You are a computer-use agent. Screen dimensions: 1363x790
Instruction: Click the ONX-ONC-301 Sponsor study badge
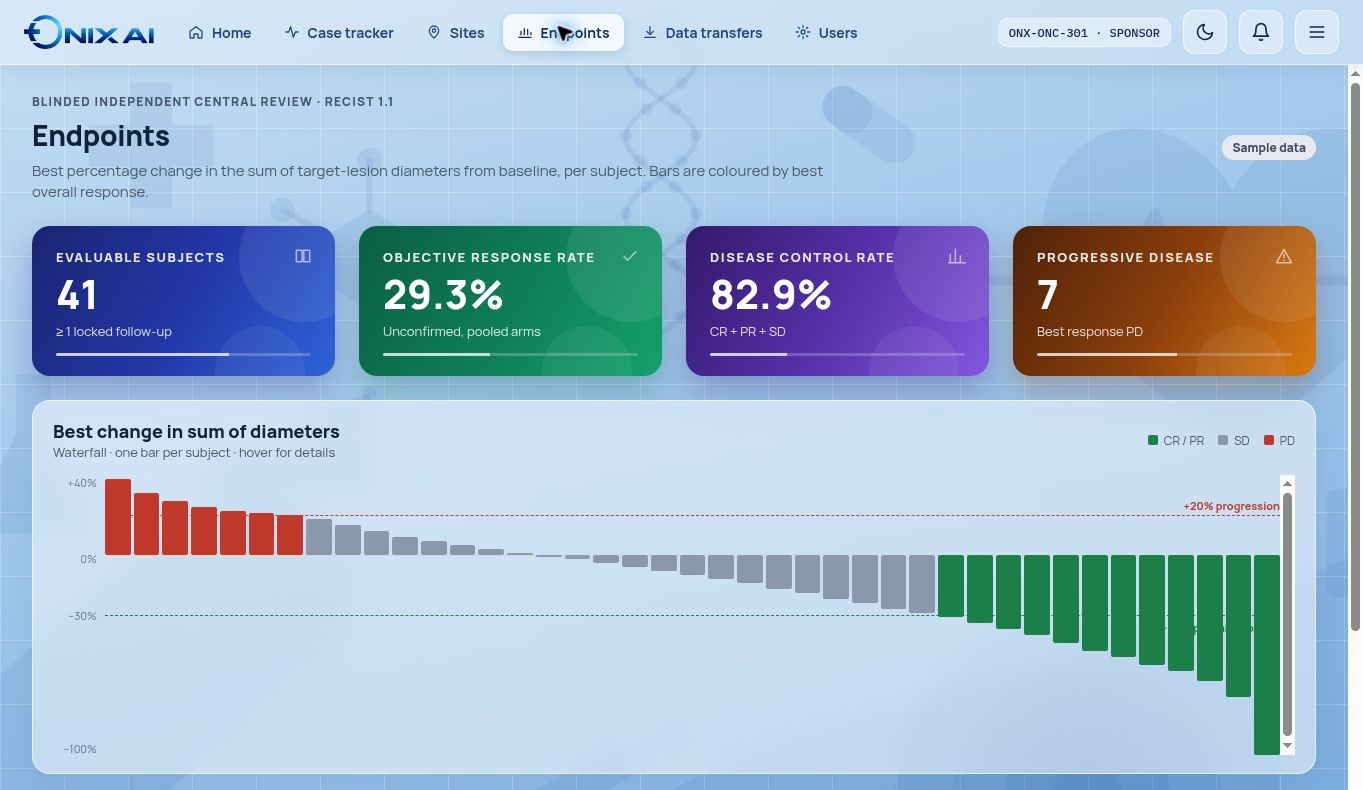[x=1084, y=33]
